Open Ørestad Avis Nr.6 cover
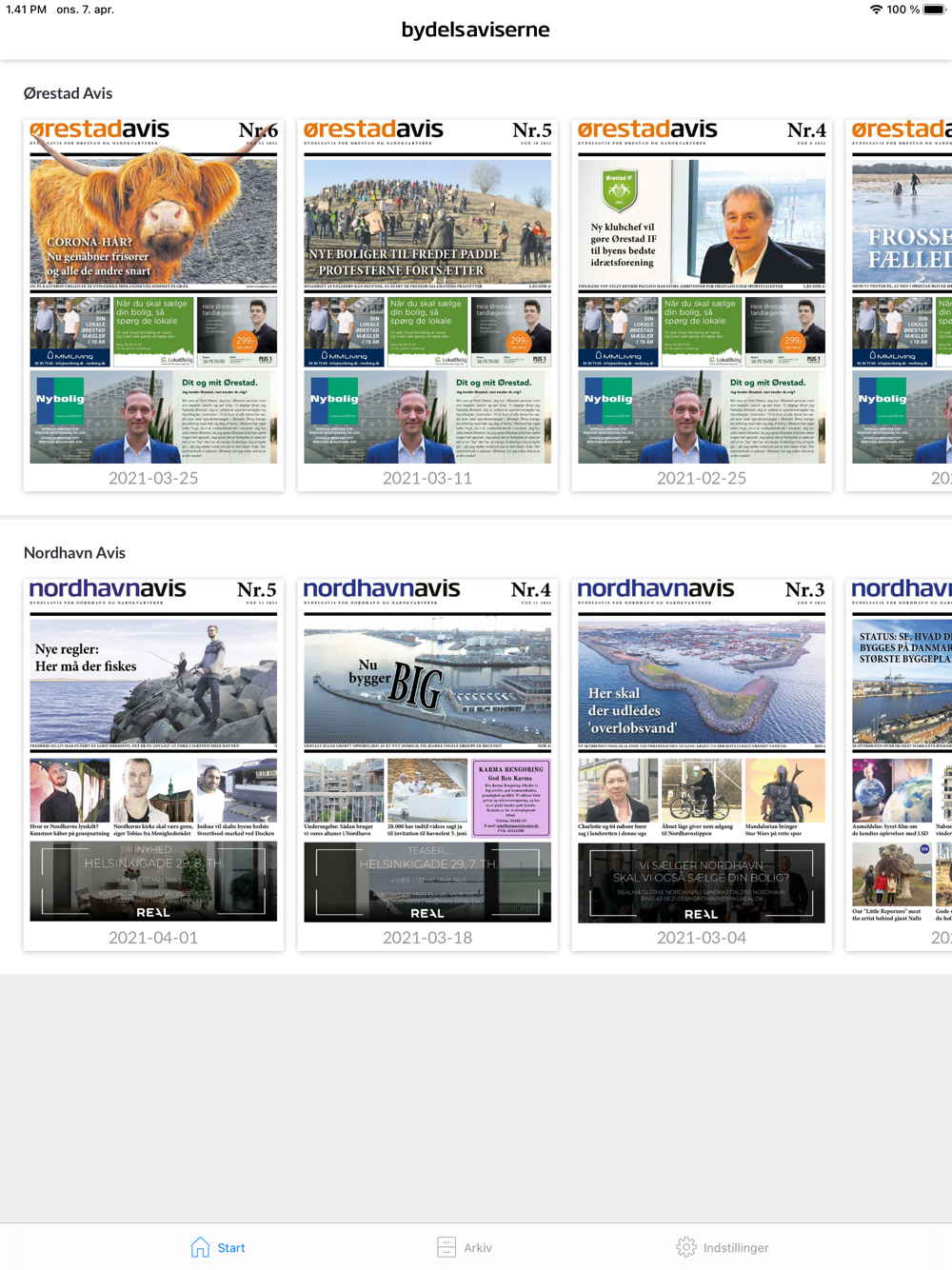952x1270 pixels. pyautogui.click(x=153, y=291)
